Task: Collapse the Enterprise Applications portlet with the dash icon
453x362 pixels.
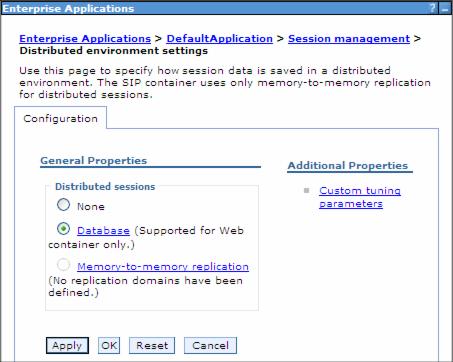Action: tap(445, 9)
